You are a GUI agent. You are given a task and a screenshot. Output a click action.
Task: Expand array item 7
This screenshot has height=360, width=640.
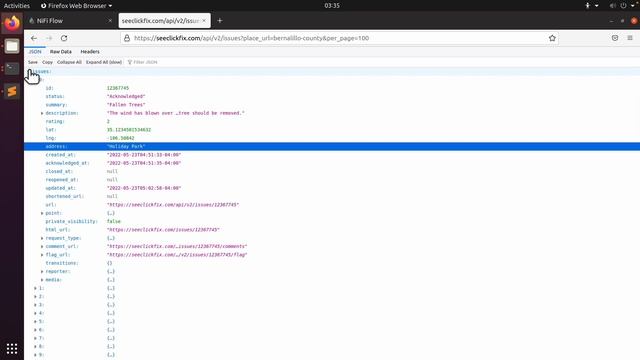[36, 338]
